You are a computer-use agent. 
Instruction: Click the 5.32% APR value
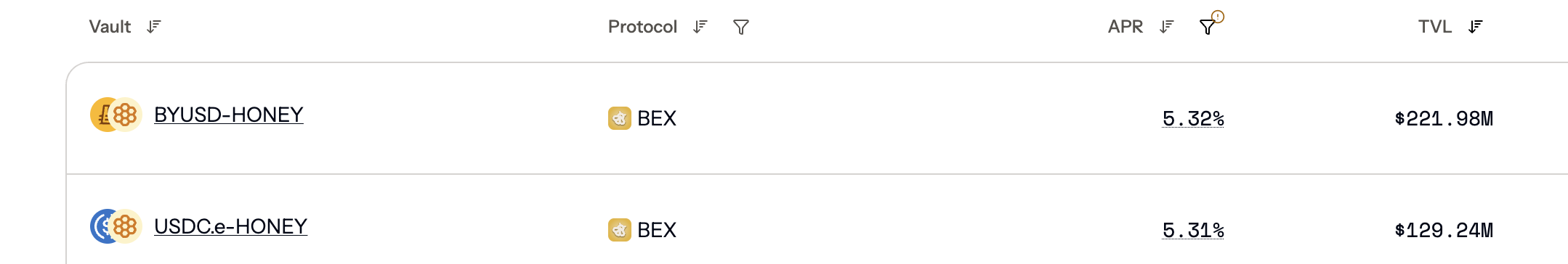(1193, 118)
